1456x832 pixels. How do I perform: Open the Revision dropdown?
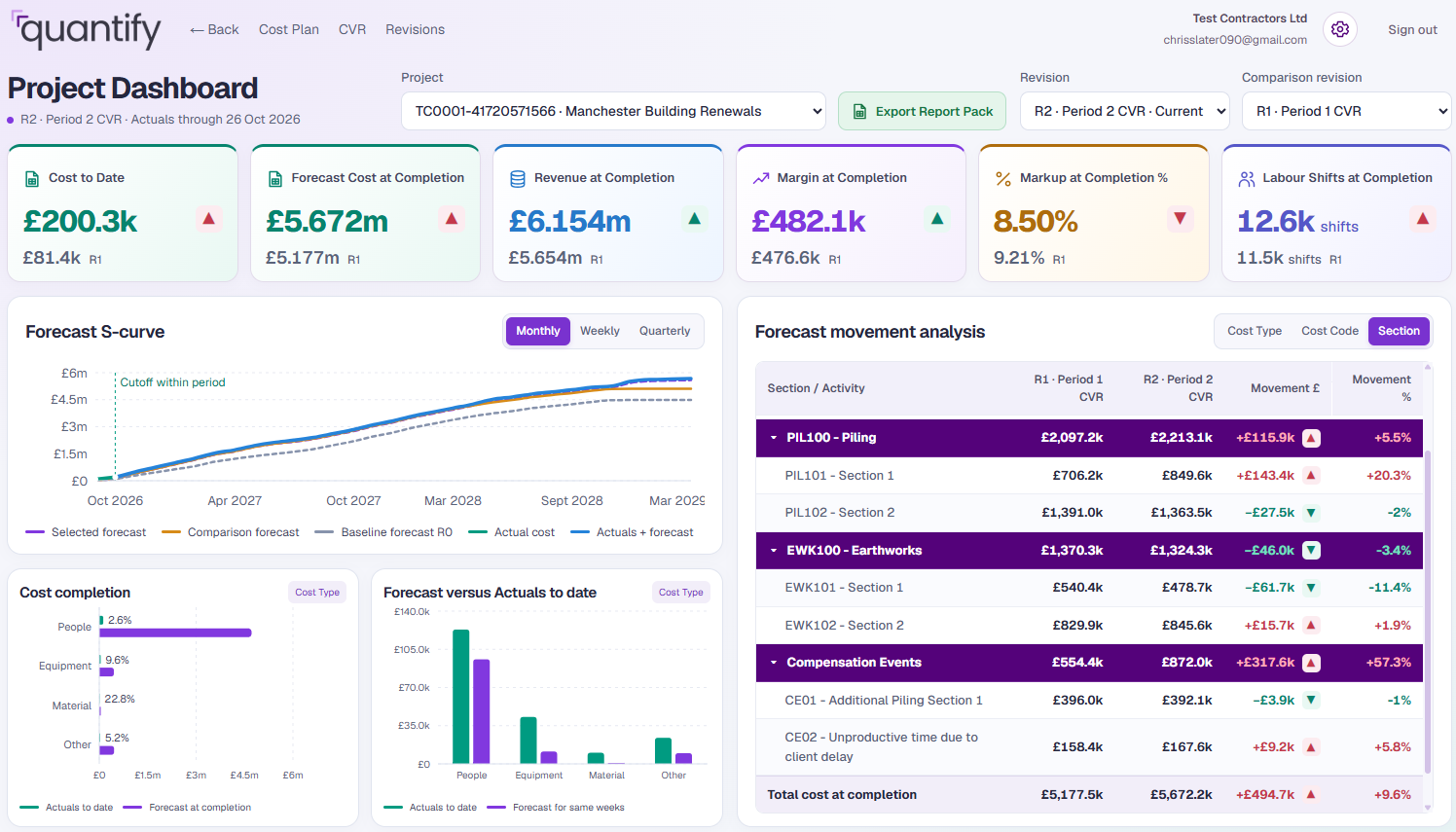pyautogui.click(x=1125, y=111)
